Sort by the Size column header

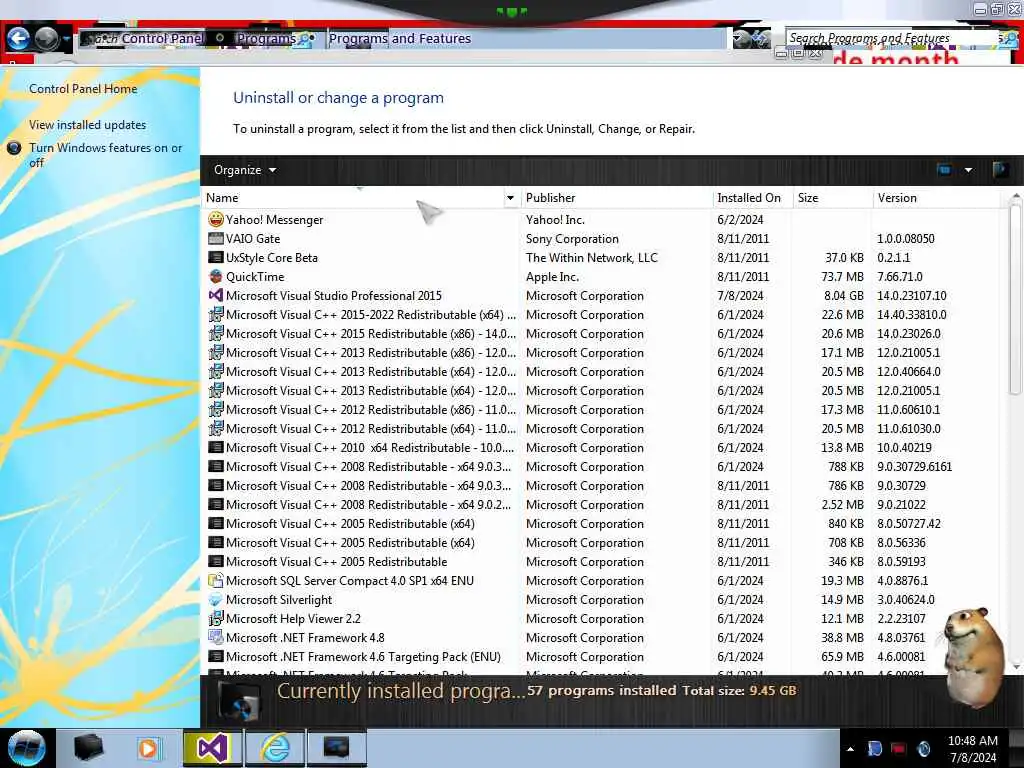[833, 198]
